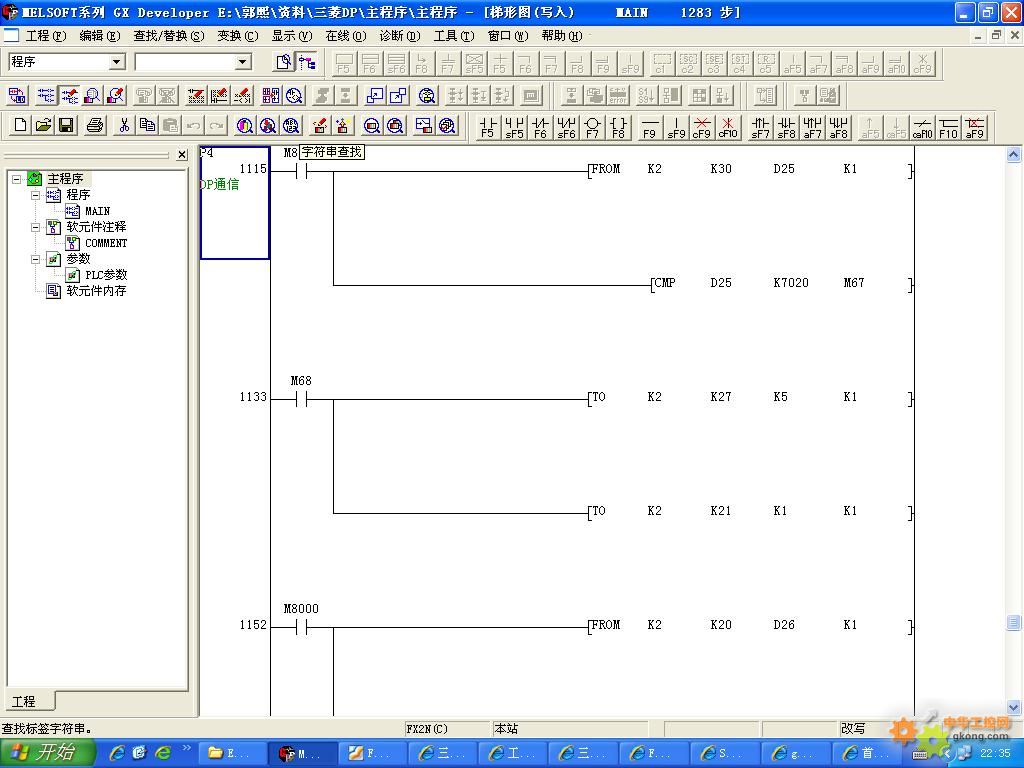The height and width of the screenshot is (768, 1024).
Task: Open the empty dropdown beside 程序
Action: click(242, 62)
